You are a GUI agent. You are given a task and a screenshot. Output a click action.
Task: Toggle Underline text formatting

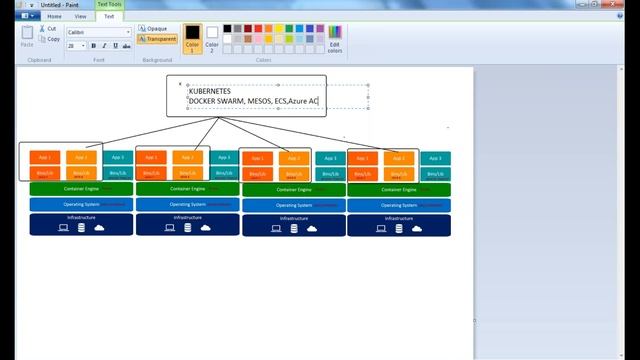tap(116, 46)
